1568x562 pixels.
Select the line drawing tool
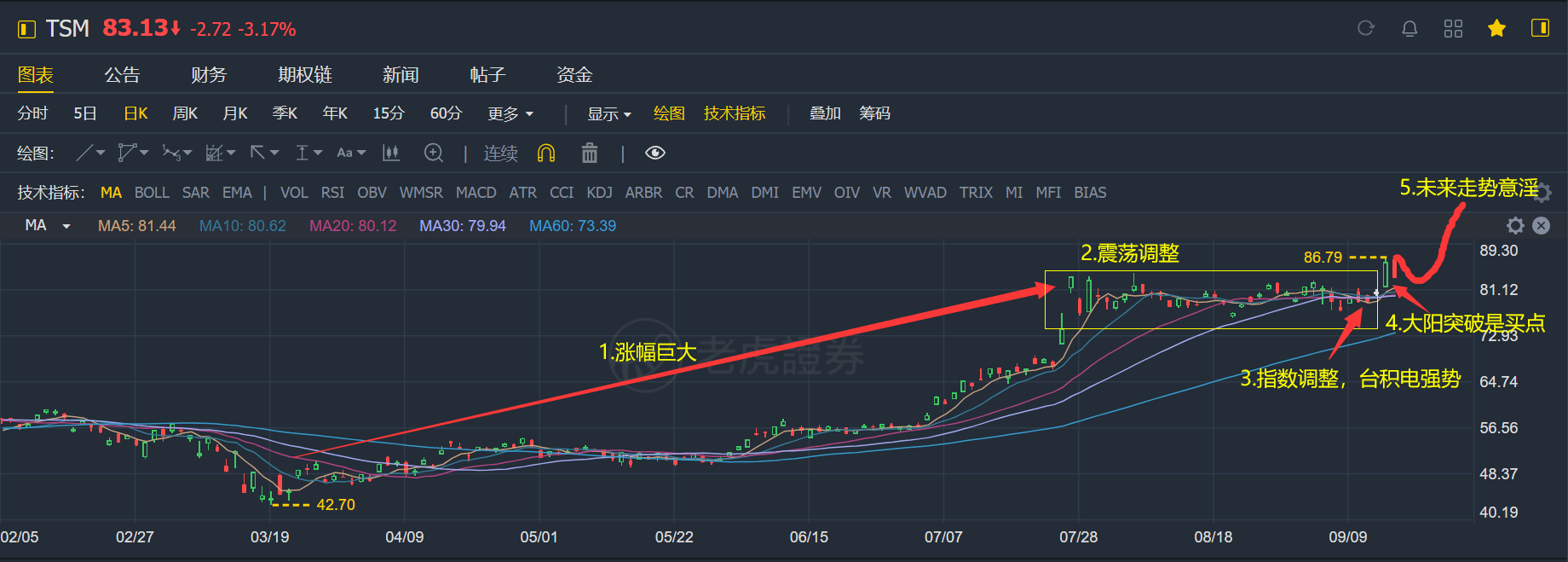coord(84,154)
